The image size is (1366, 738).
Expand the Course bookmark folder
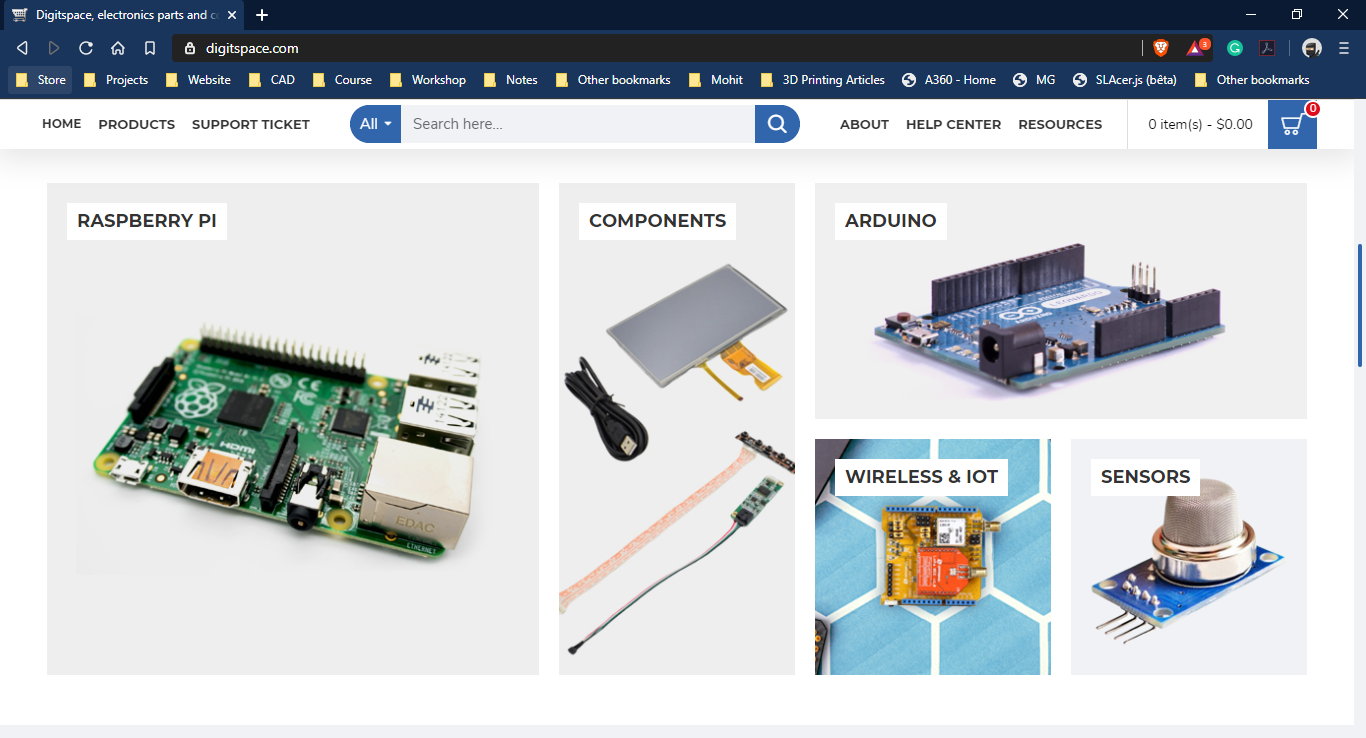342,80
